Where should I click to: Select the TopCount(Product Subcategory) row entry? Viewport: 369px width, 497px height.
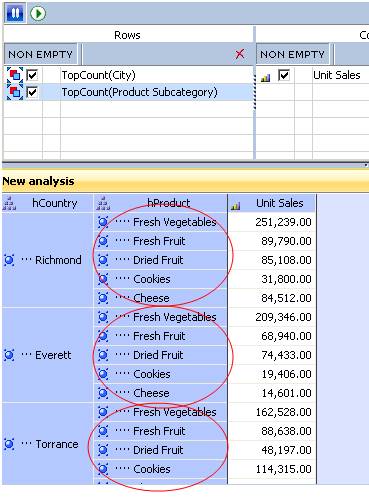click(x=139, y=92)
